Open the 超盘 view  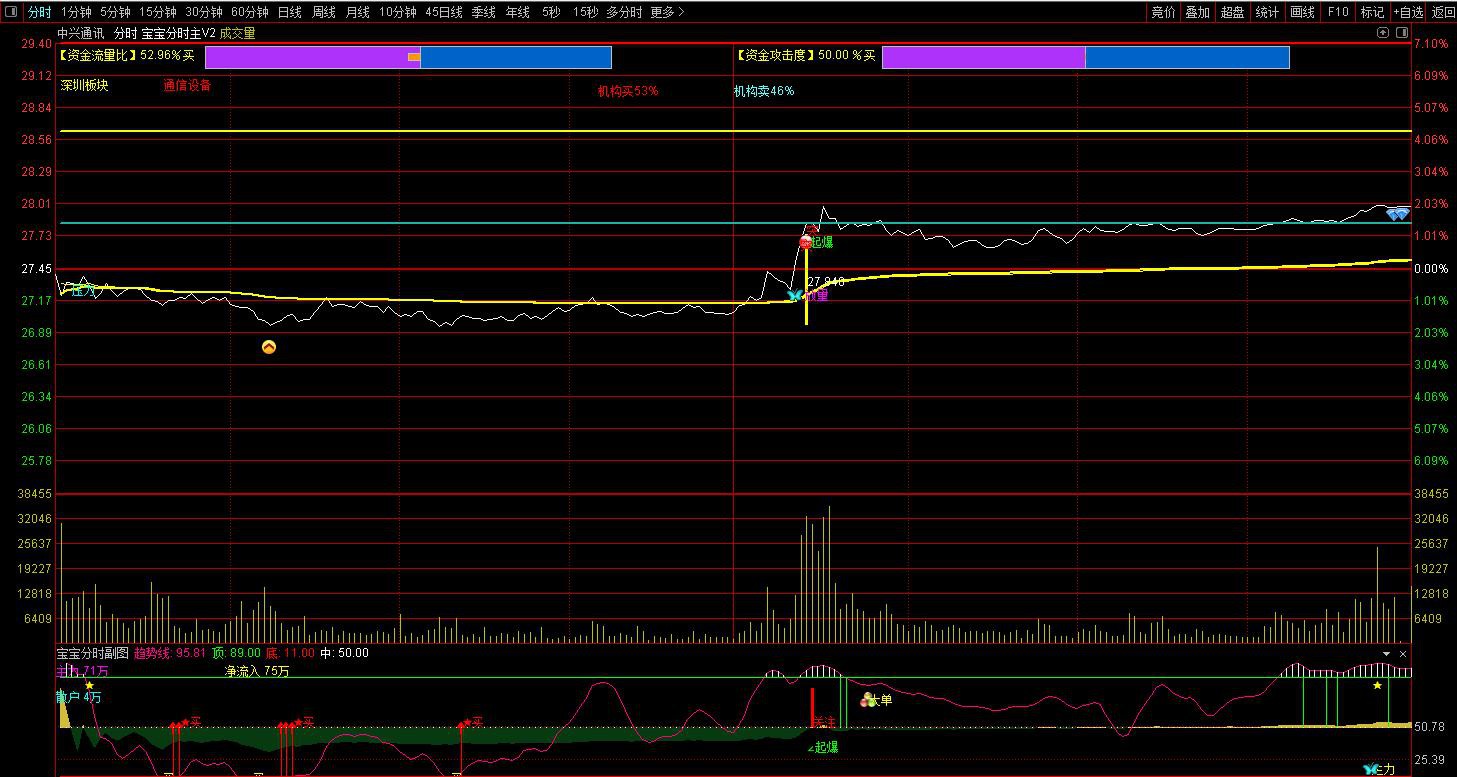[x=1232, y=12]
